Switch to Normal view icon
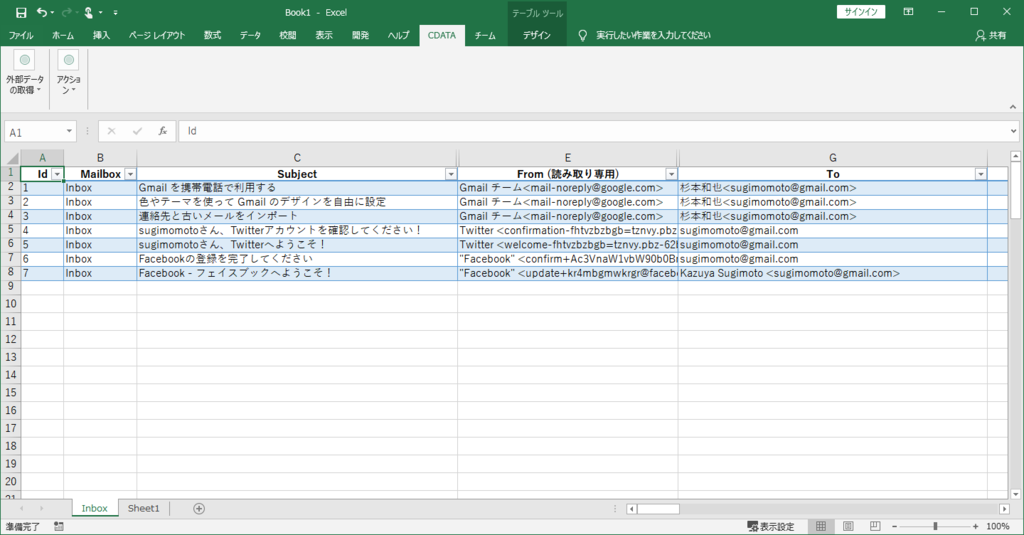The image size is (1024, 535). (x=821, y=526)
